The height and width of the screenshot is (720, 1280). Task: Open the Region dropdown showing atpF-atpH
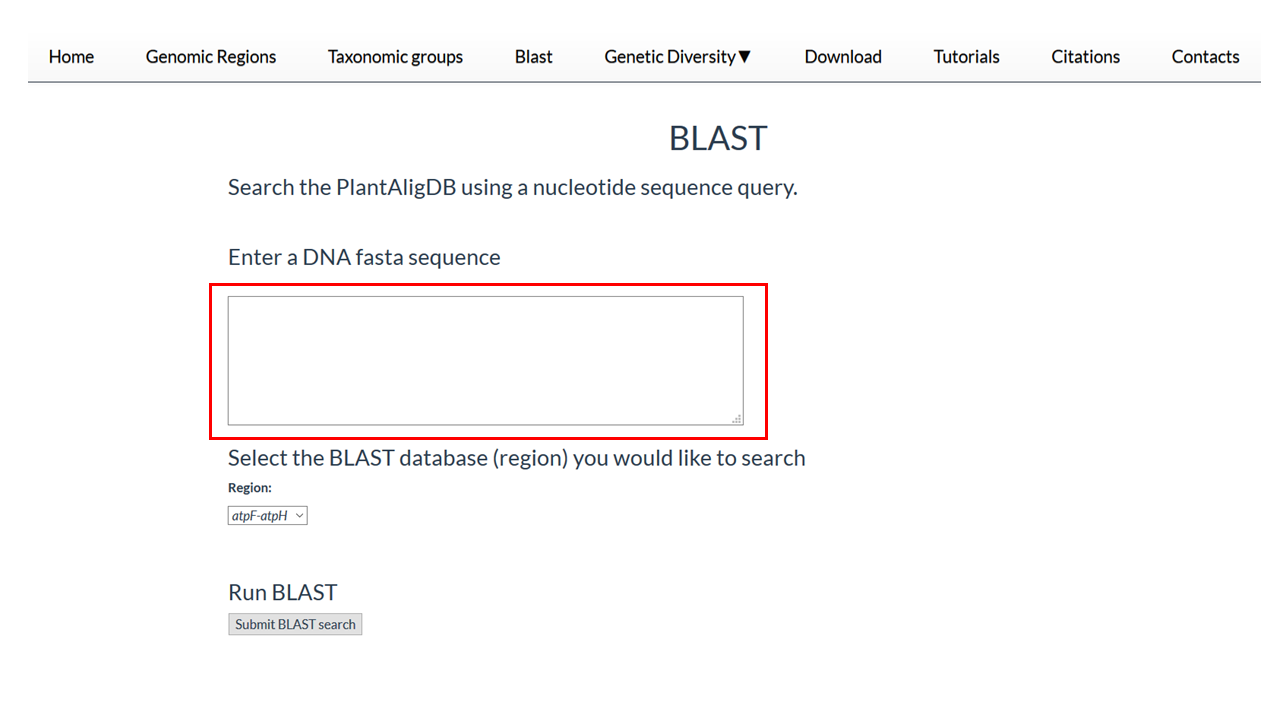(268, 516)
